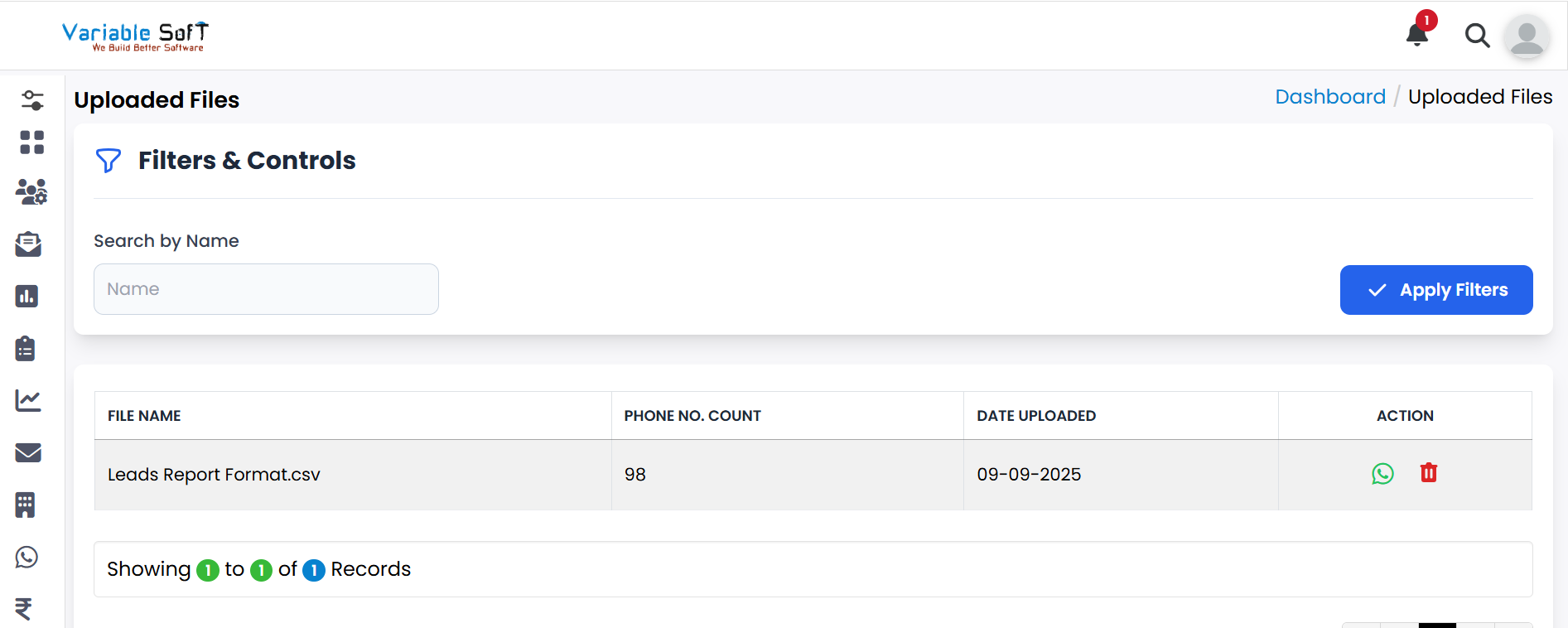Focus the Search by Name field
Viewport: 1568px width, 628px height.
click(x=266, y=289)
